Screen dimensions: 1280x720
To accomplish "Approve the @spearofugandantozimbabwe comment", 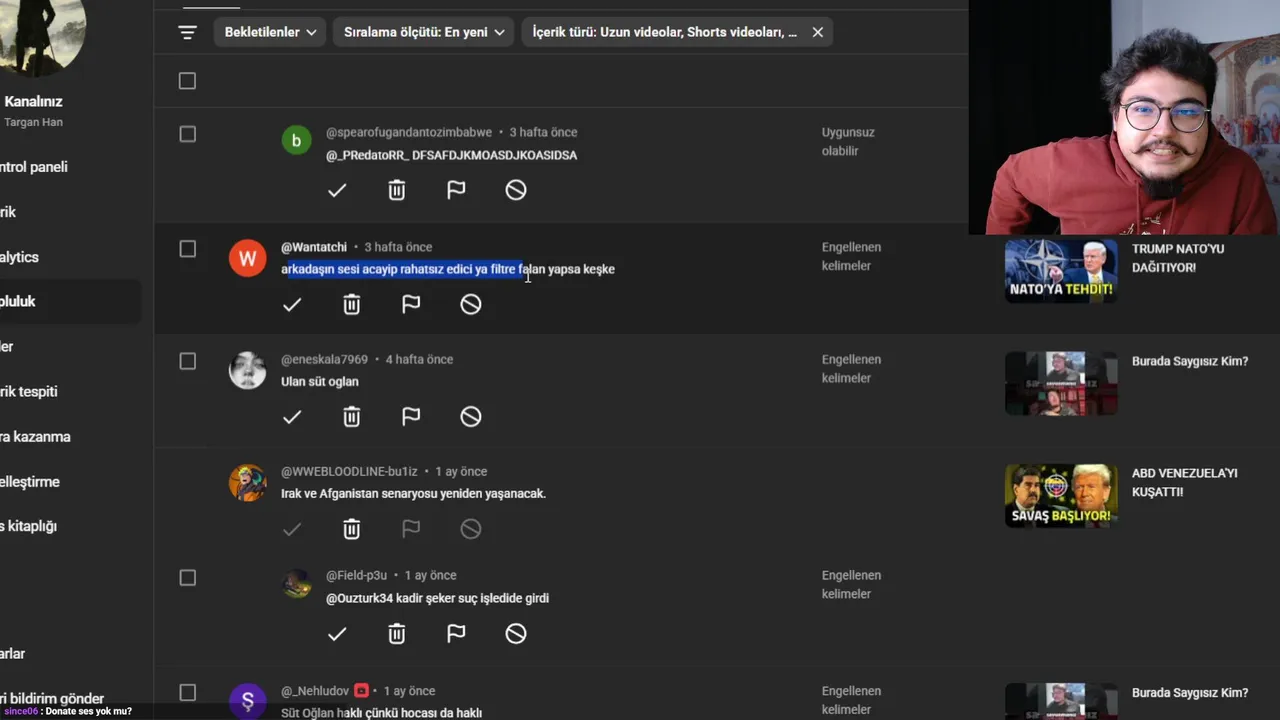I will point(337,190).
